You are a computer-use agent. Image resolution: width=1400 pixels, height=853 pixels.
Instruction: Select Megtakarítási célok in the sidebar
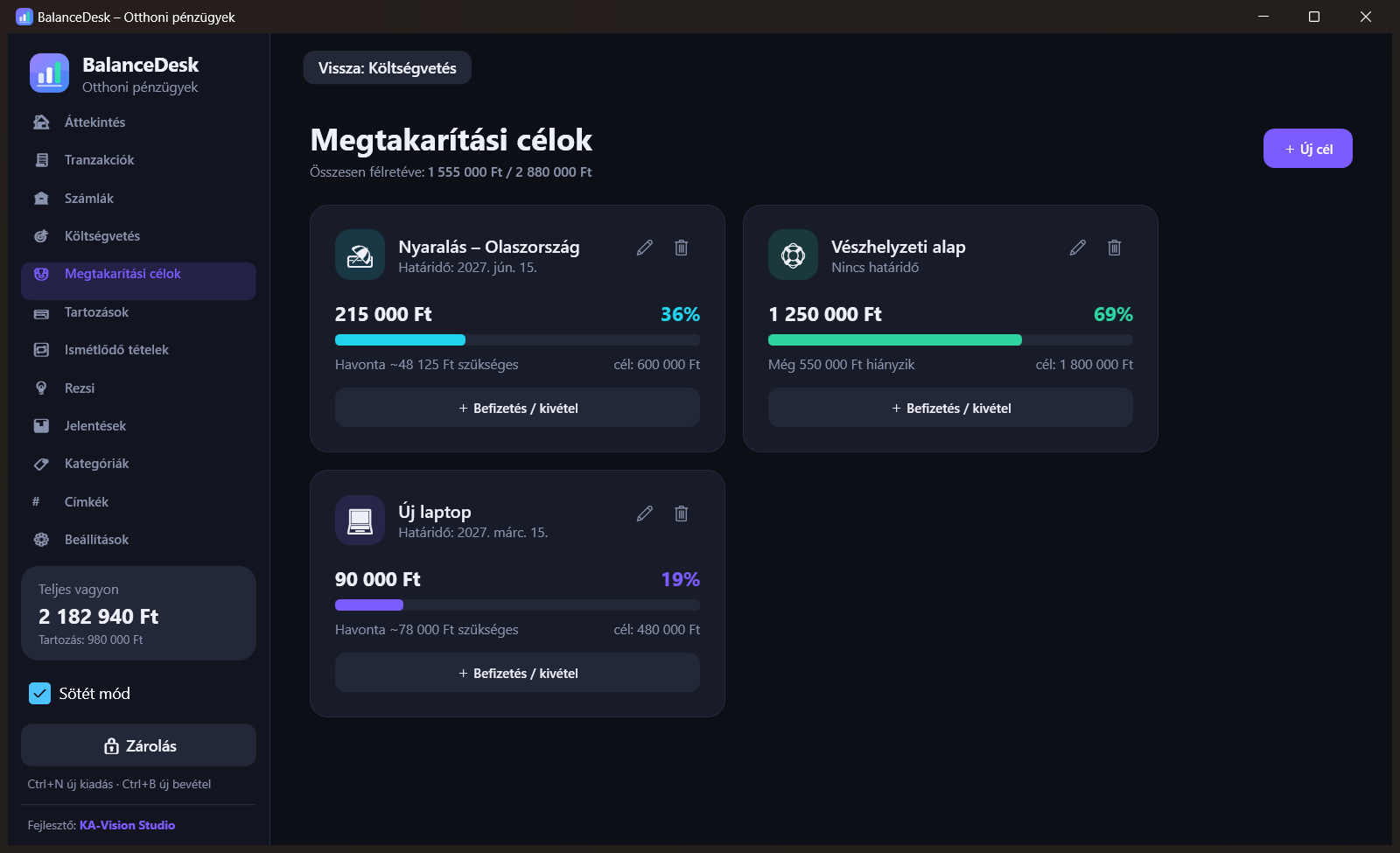point(138,281)
